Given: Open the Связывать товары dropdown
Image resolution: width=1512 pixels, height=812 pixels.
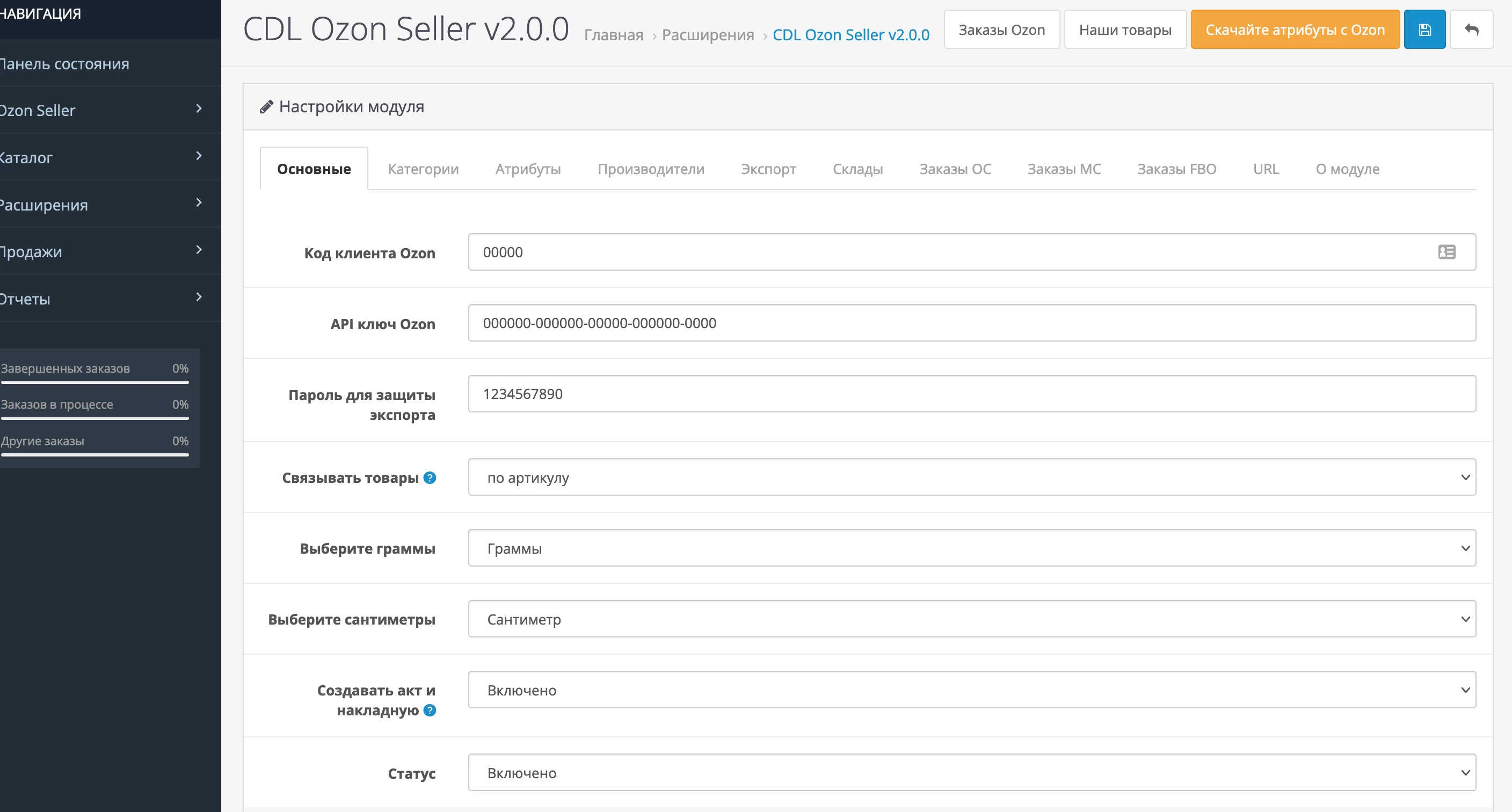Looking at the screenshot, I should pos(972,477).
